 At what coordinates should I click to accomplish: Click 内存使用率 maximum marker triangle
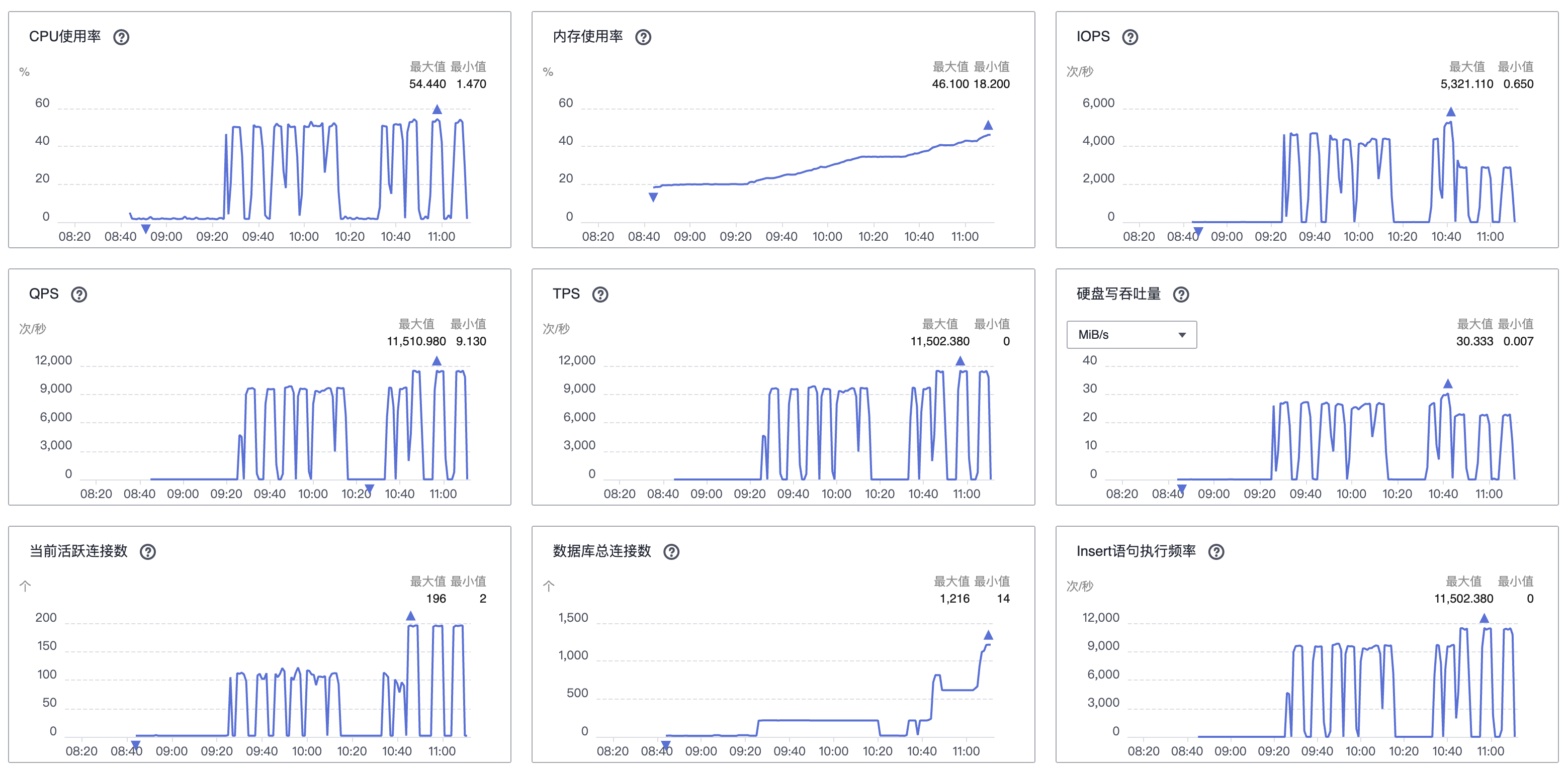[988, 125]
